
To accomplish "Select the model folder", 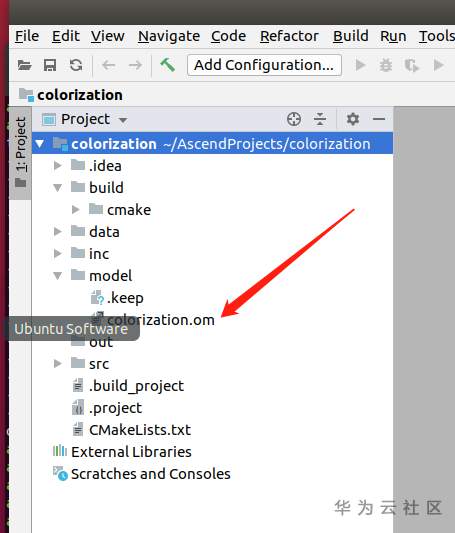I will 101,276.
